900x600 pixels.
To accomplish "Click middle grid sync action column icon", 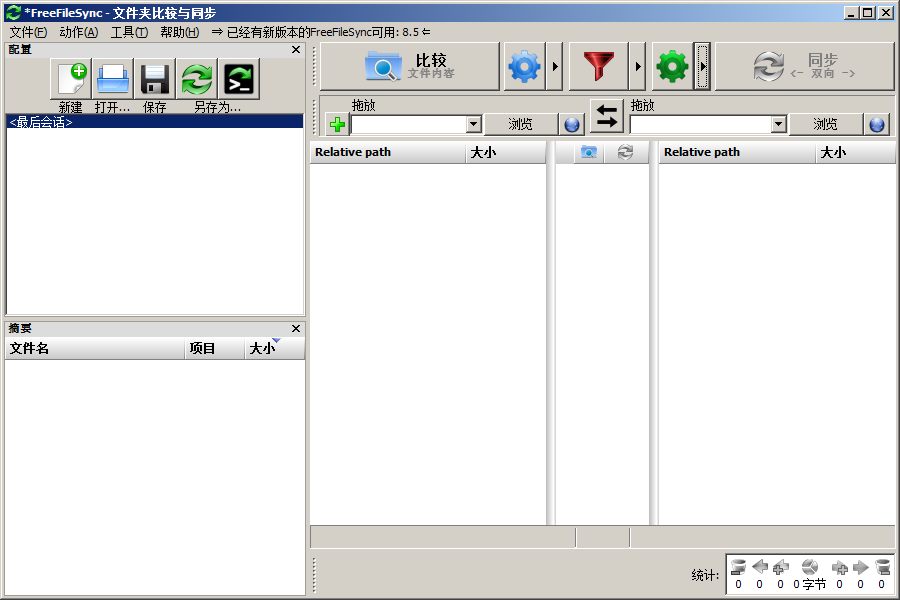I will pos(625,152).
